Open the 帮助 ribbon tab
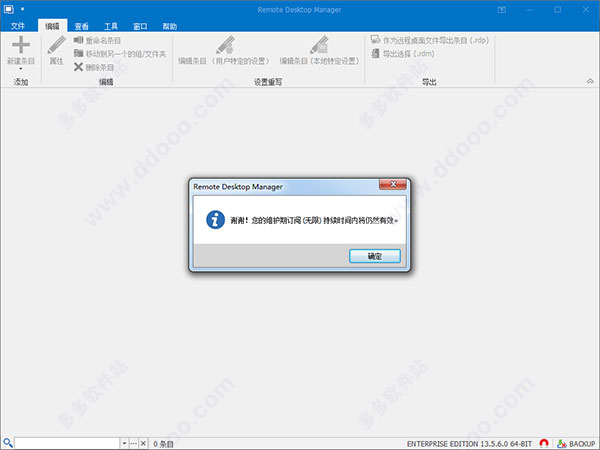600x450 pixels. tap(170, 26)
